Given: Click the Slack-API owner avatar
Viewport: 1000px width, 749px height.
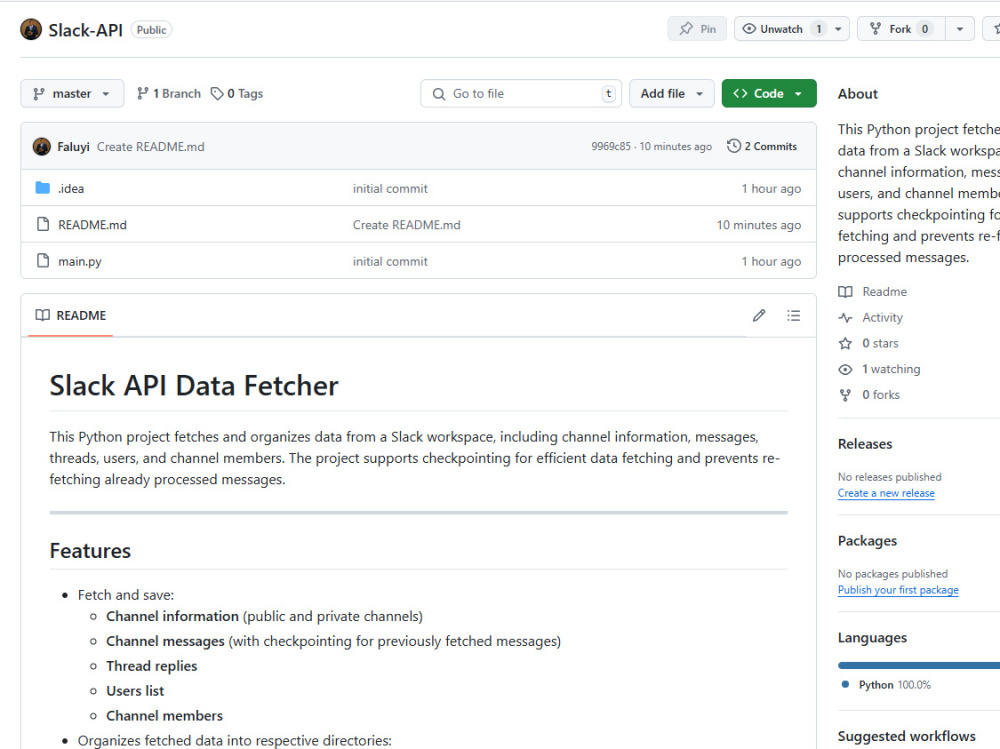Looking at the screenshot, I should [31, 29].
